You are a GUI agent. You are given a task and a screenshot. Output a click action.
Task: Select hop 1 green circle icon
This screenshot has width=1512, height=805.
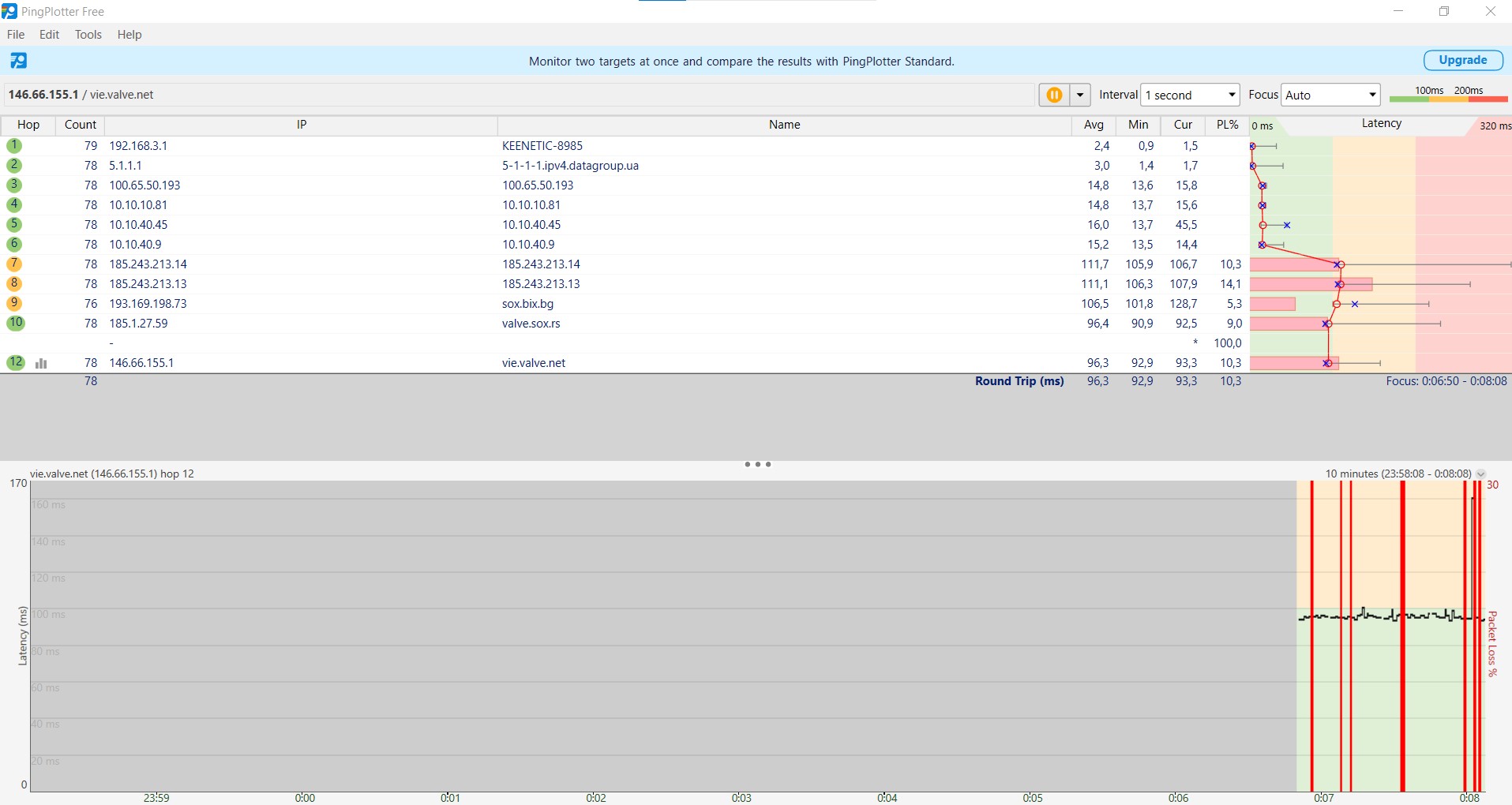tap(14, 145)
